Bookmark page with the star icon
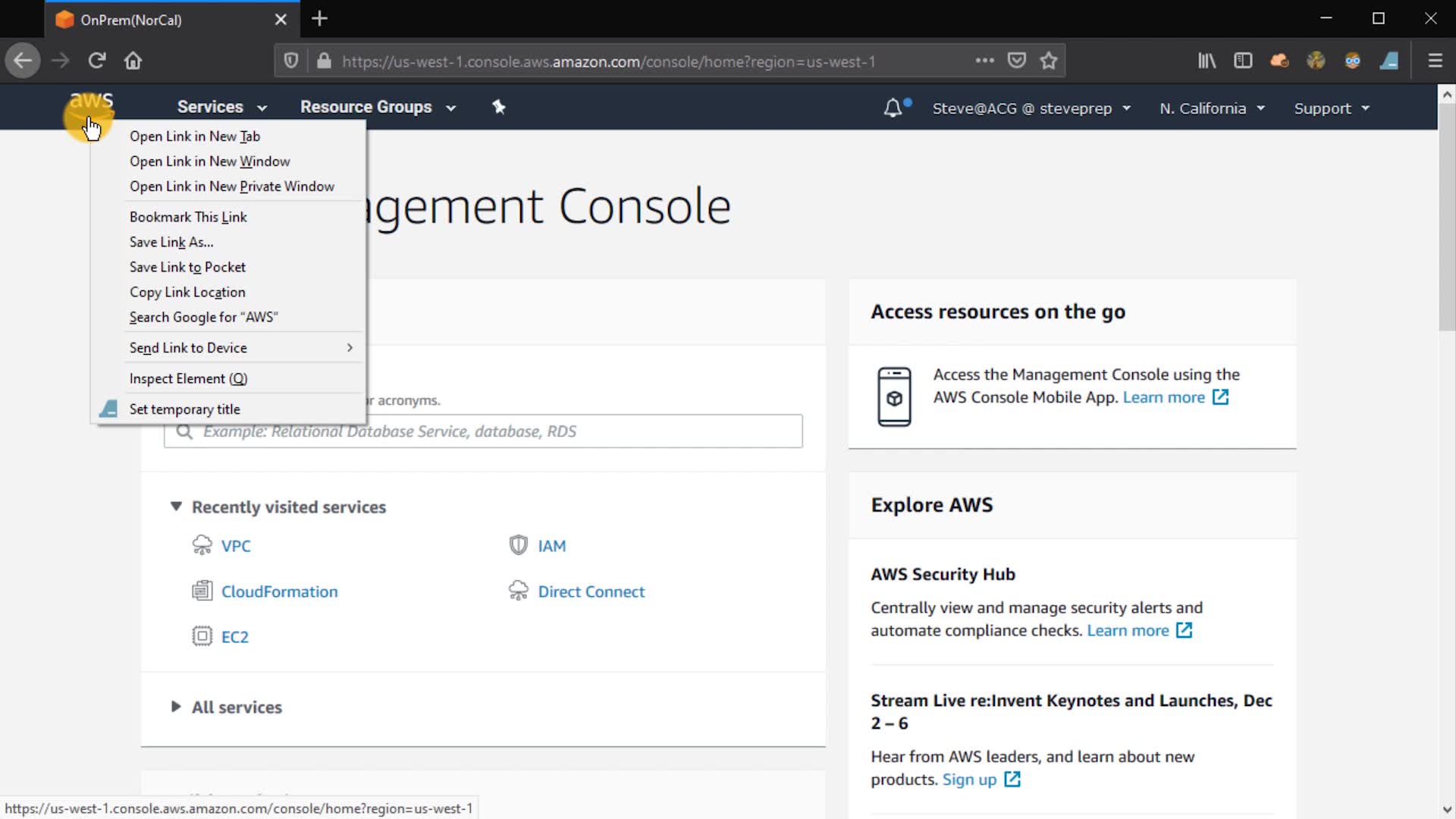The height and width of the screenshot is (819, 1456). tap(1049, 61)
